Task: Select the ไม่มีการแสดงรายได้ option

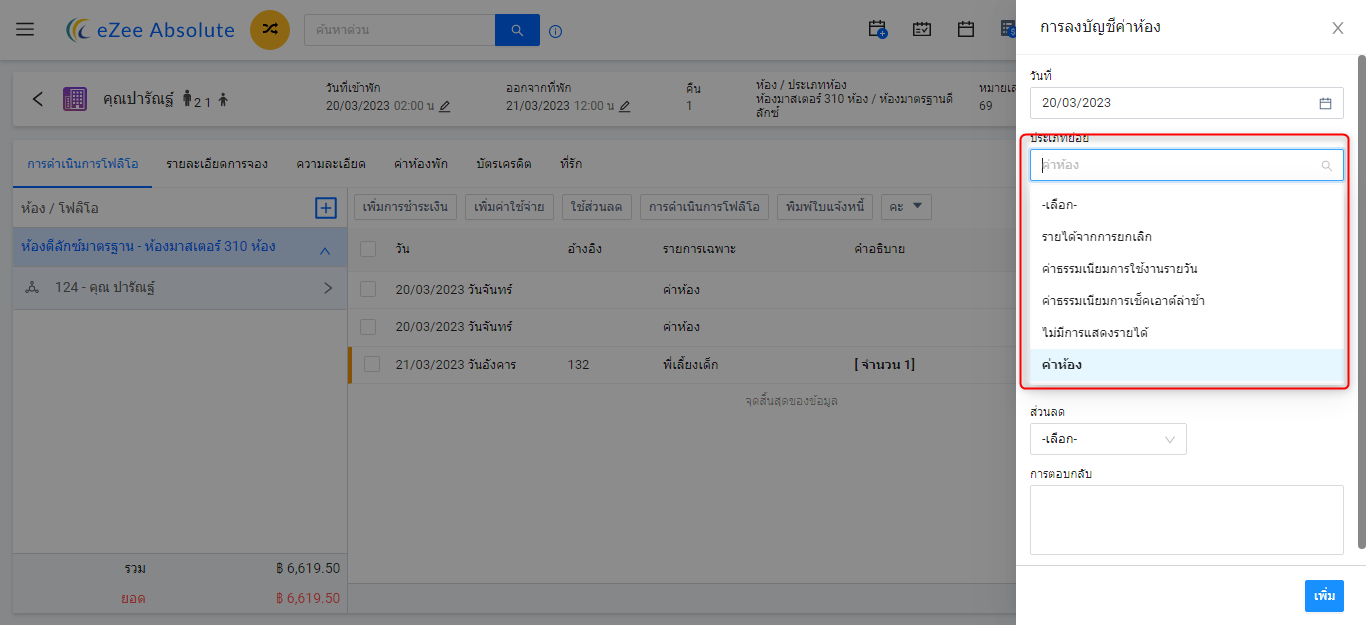Action: point(1187,333)
